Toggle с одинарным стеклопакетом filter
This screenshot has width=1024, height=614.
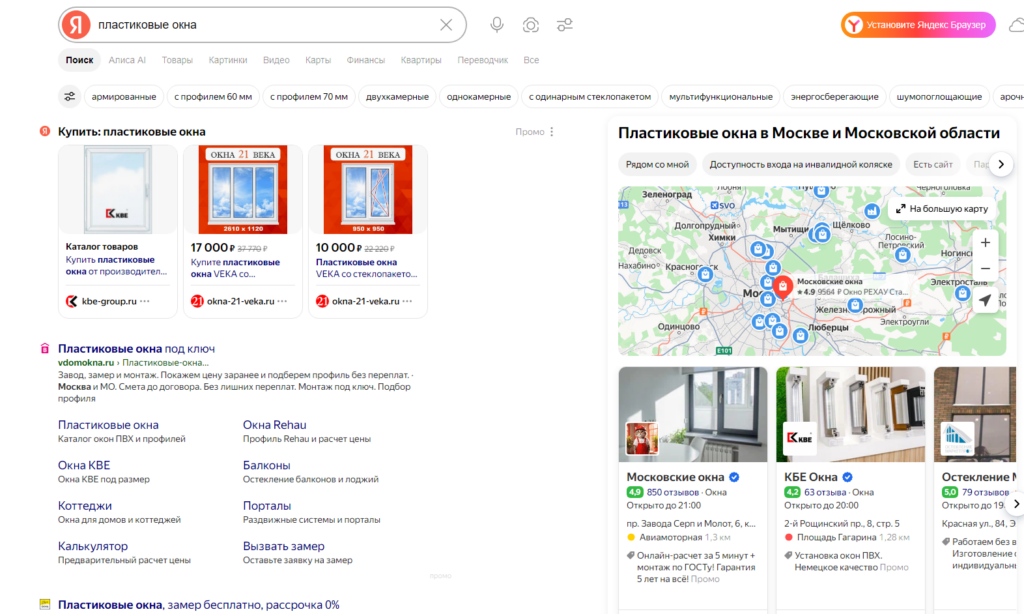point(590,97)
